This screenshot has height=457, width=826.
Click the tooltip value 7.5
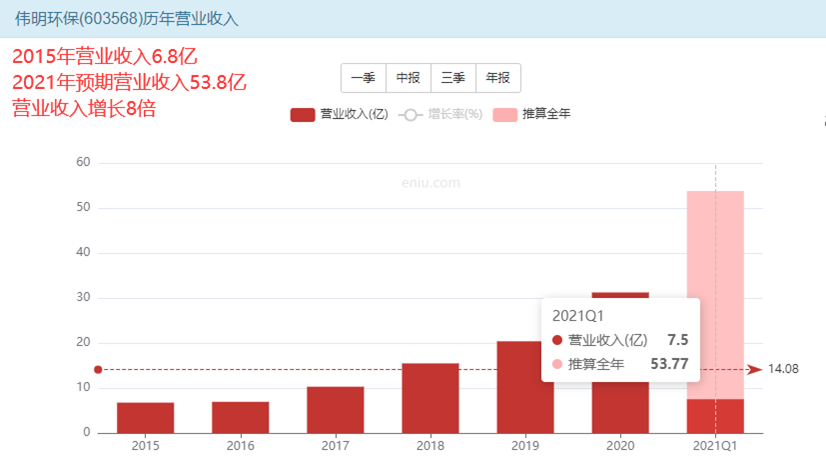[x=678, y=340]
